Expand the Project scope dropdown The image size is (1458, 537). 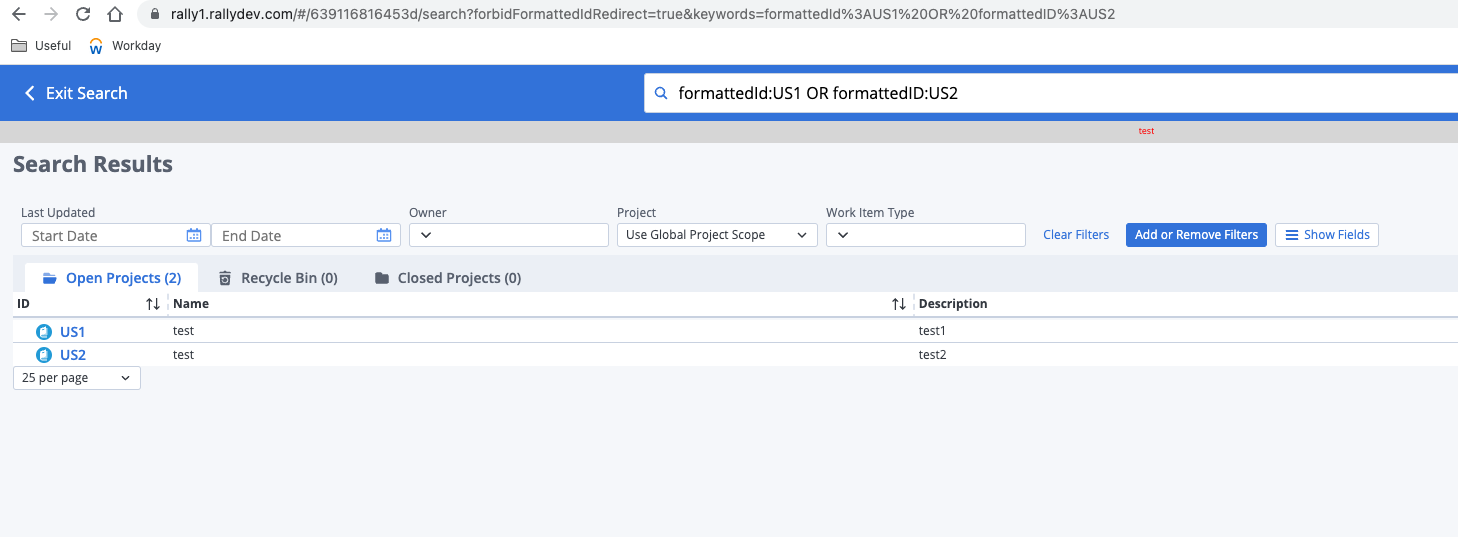pos(717,235)
